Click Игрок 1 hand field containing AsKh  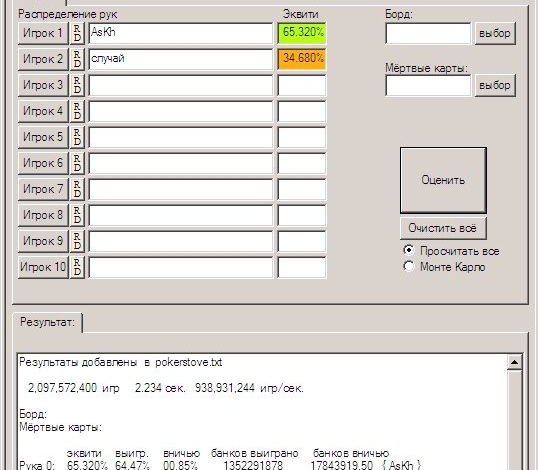pyautogui.click(x=180, y=33)
